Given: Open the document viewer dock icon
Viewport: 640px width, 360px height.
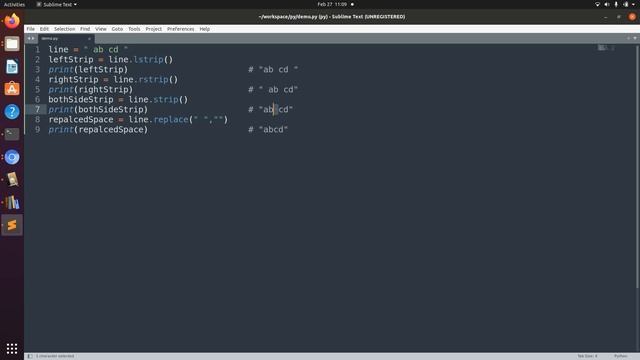Looking at the screenshot, I should pos(12,180).
